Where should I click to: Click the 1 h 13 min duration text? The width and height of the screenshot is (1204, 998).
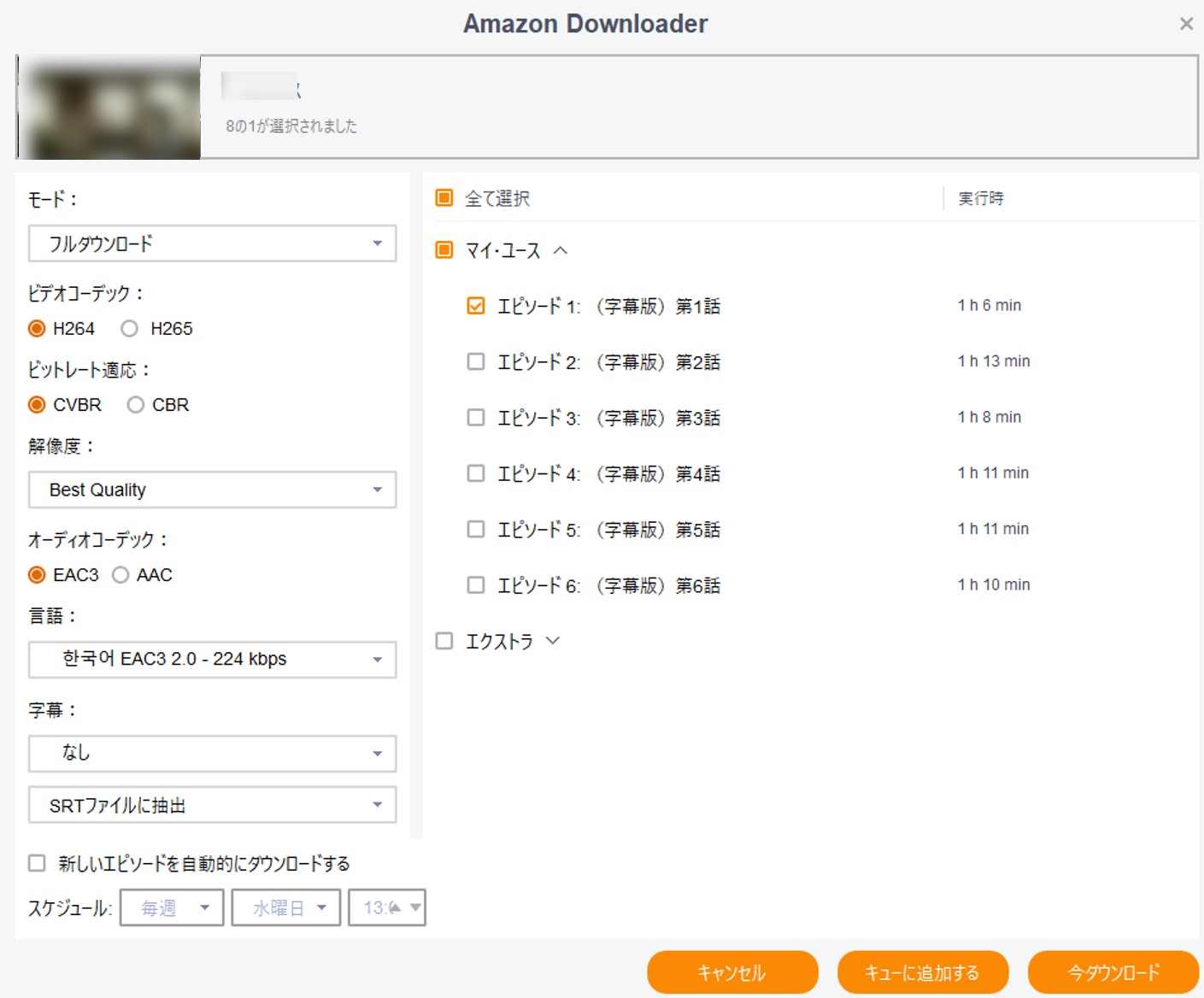[994, 361]
